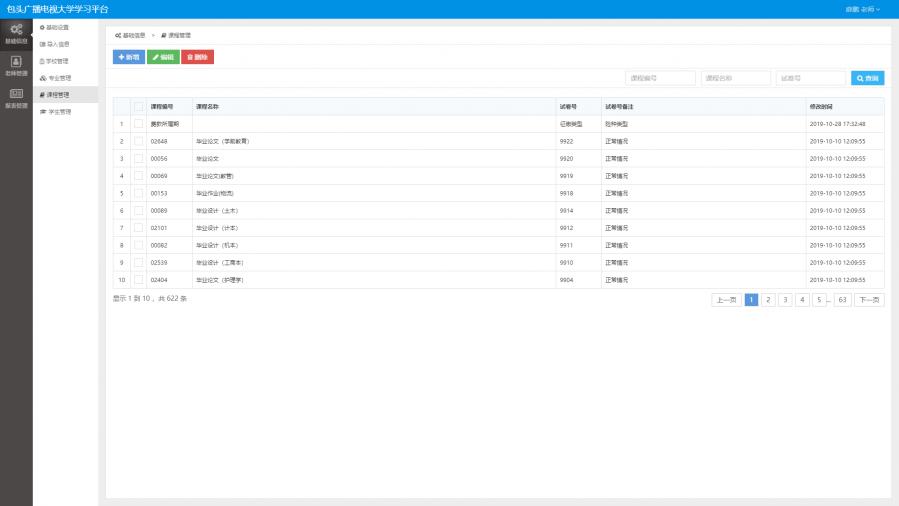Select checkbox for course 00089 row

coord(139,210)
